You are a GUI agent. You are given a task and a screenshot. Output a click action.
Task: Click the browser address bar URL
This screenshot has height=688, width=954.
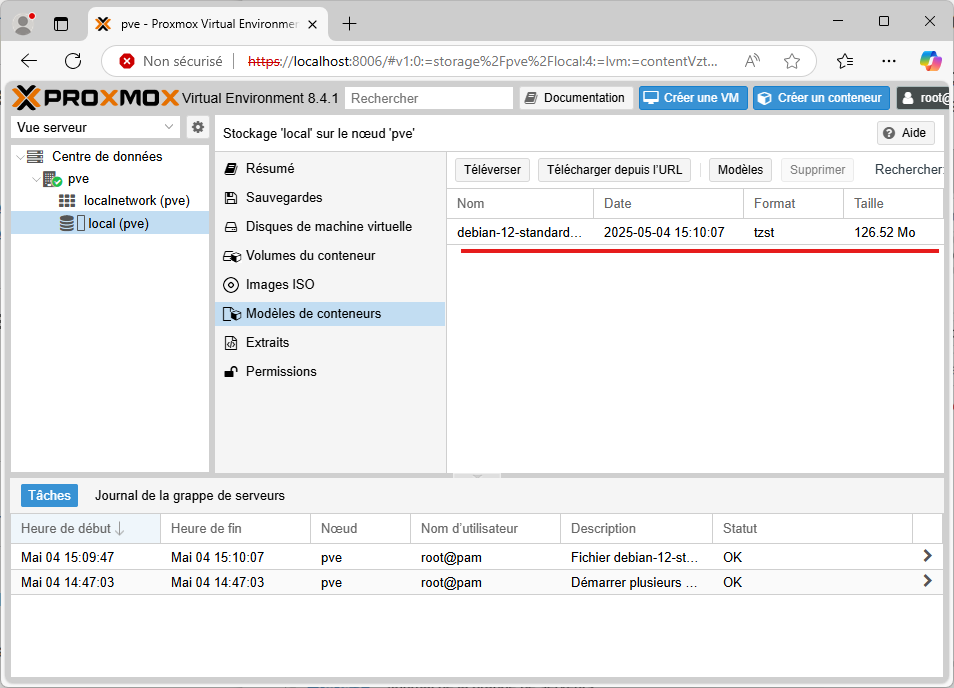click(x=482, y=61)
